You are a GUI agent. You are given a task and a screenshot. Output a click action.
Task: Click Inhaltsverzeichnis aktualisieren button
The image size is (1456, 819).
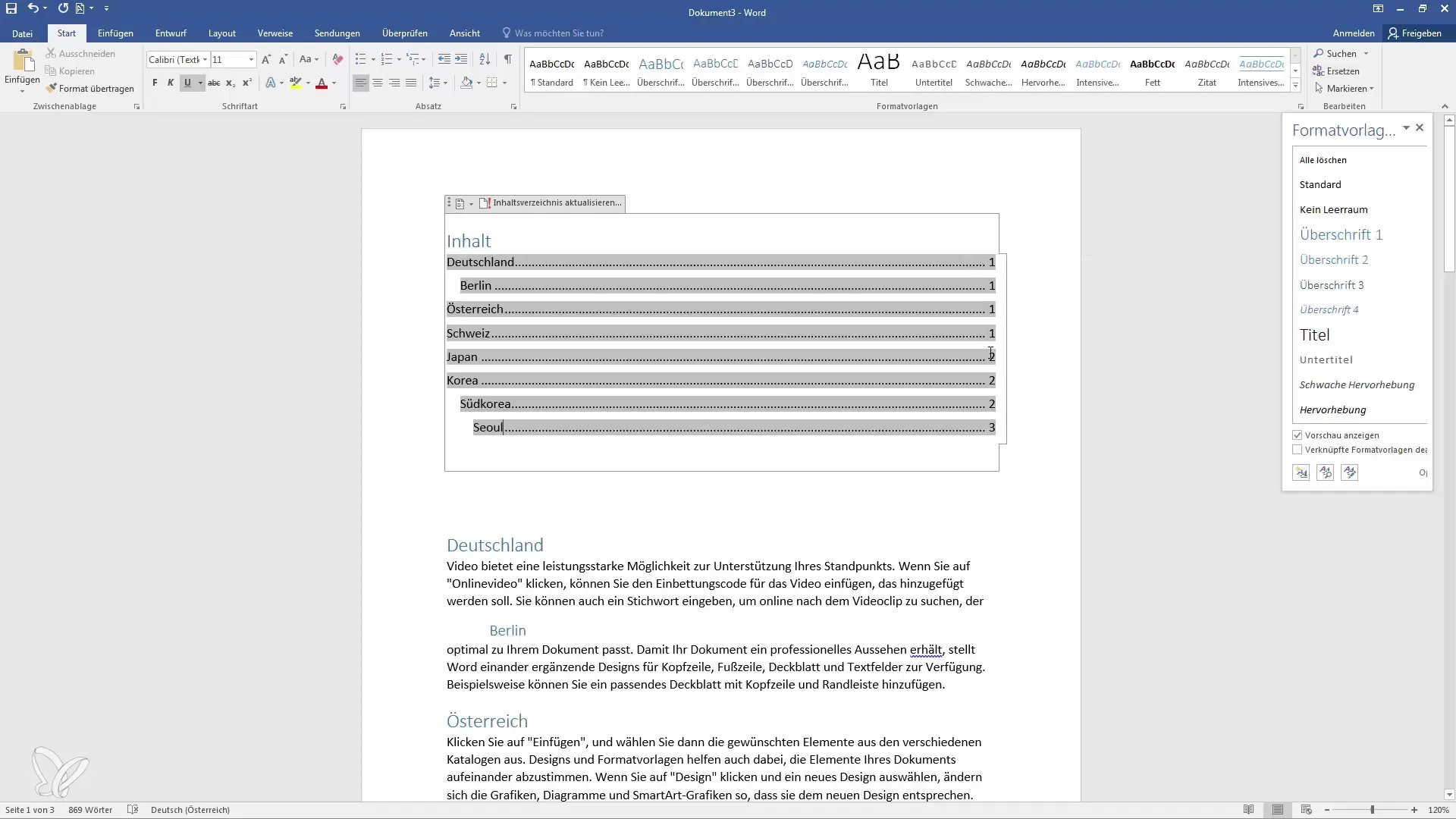551,202
